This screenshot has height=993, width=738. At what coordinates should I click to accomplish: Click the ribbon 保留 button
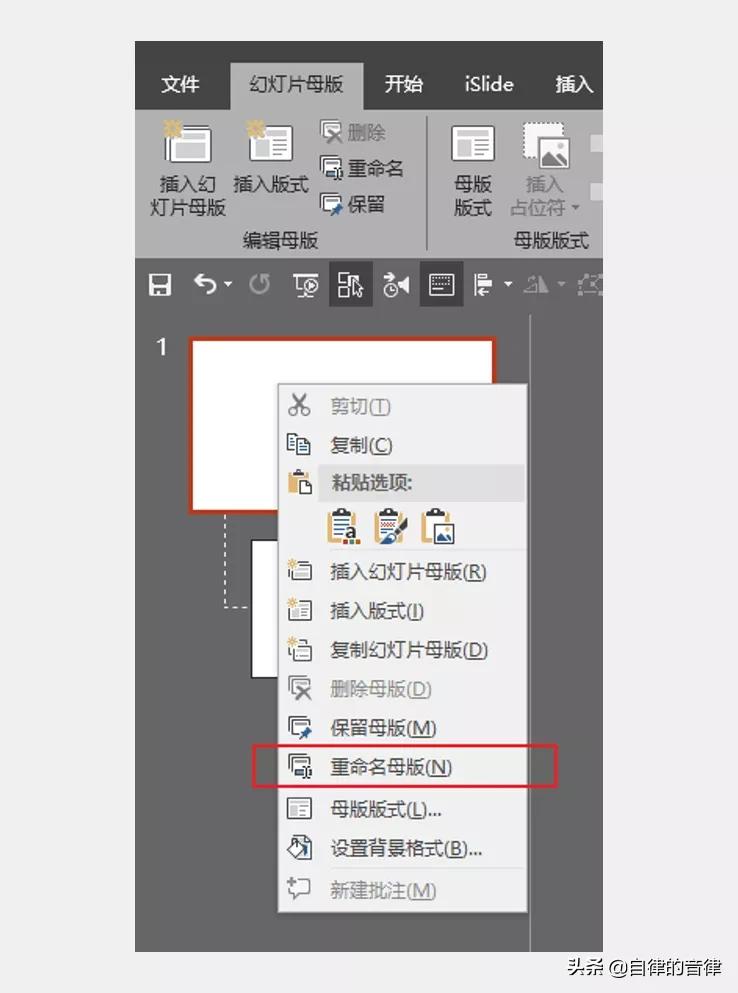pos(352,204)
